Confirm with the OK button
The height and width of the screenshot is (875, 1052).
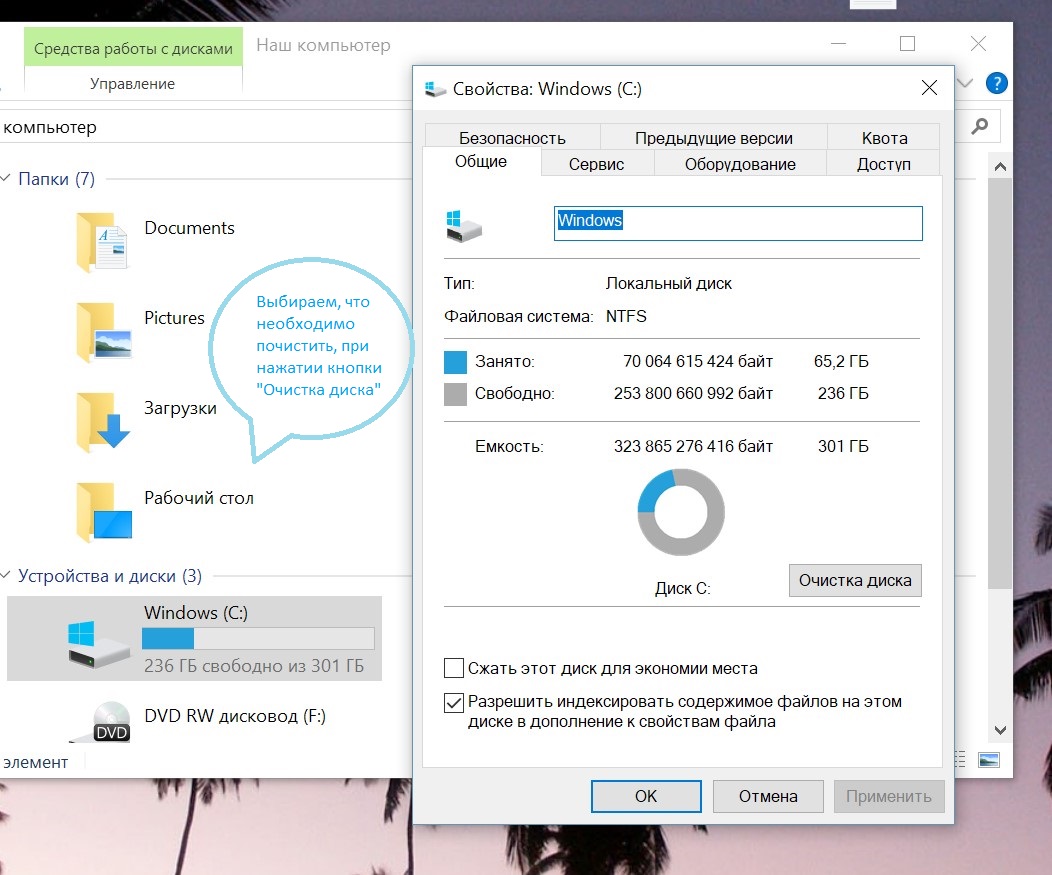click(646, 796)
